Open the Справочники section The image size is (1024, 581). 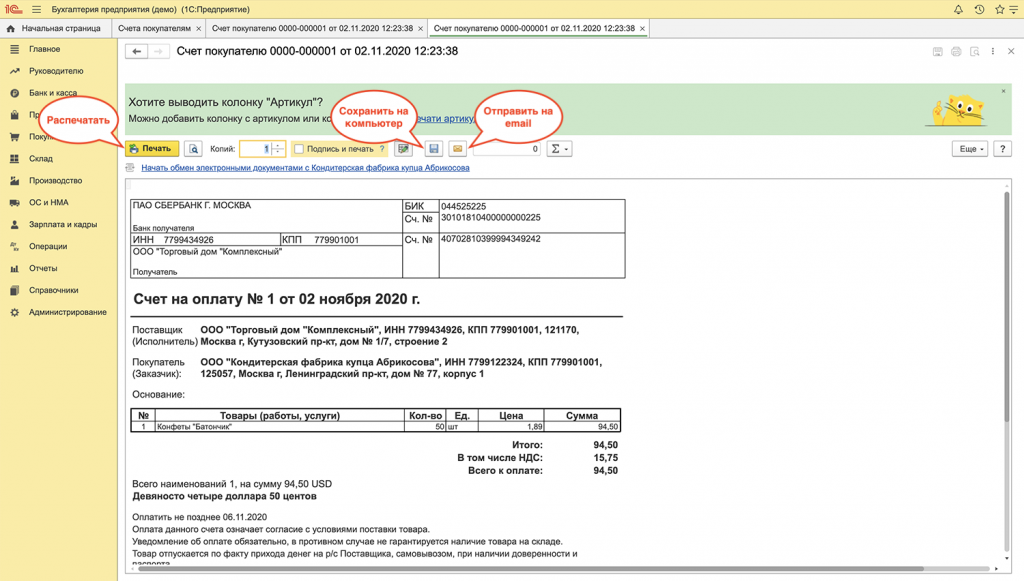click(x=54, y=290)
